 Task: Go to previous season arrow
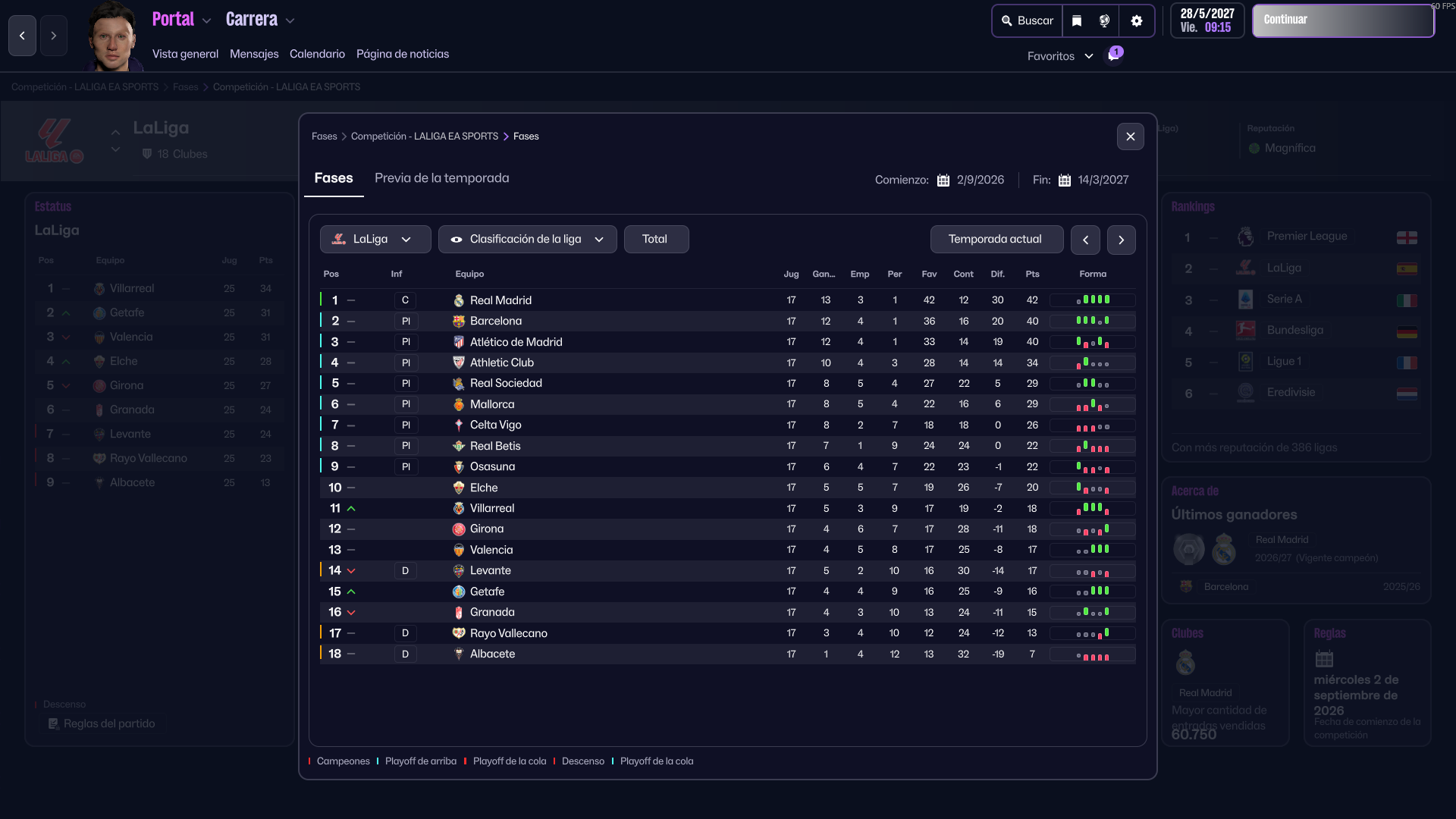point(1085,240)
